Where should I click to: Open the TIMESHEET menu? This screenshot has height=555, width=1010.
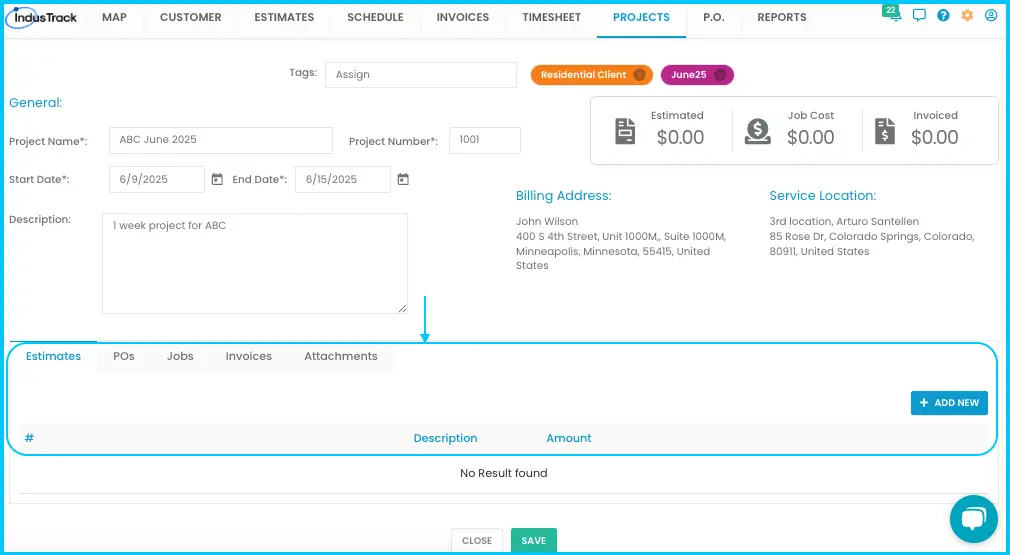tap(551, 17)
